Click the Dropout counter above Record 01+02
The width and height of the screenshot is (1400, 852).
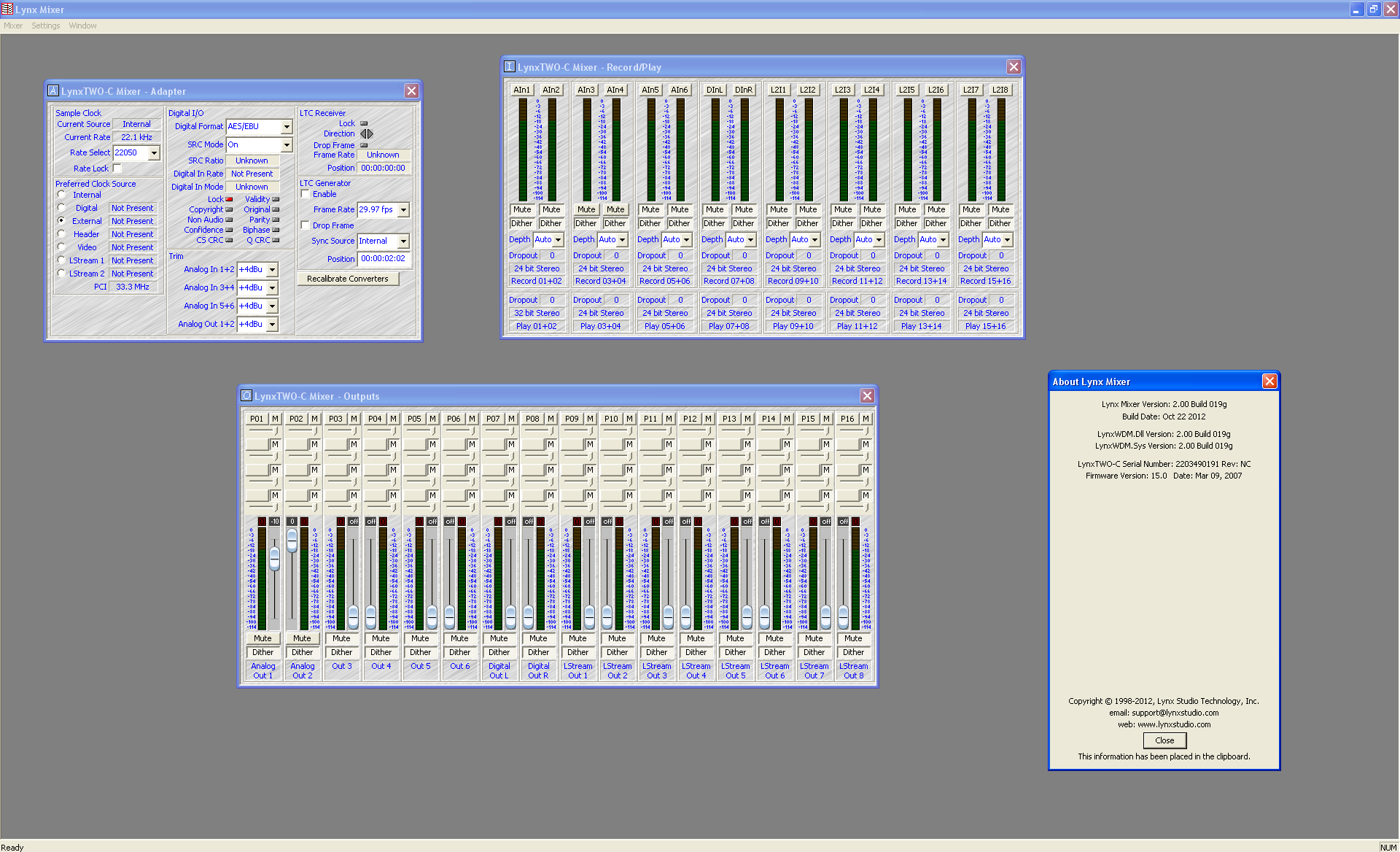tap(552, 255)
